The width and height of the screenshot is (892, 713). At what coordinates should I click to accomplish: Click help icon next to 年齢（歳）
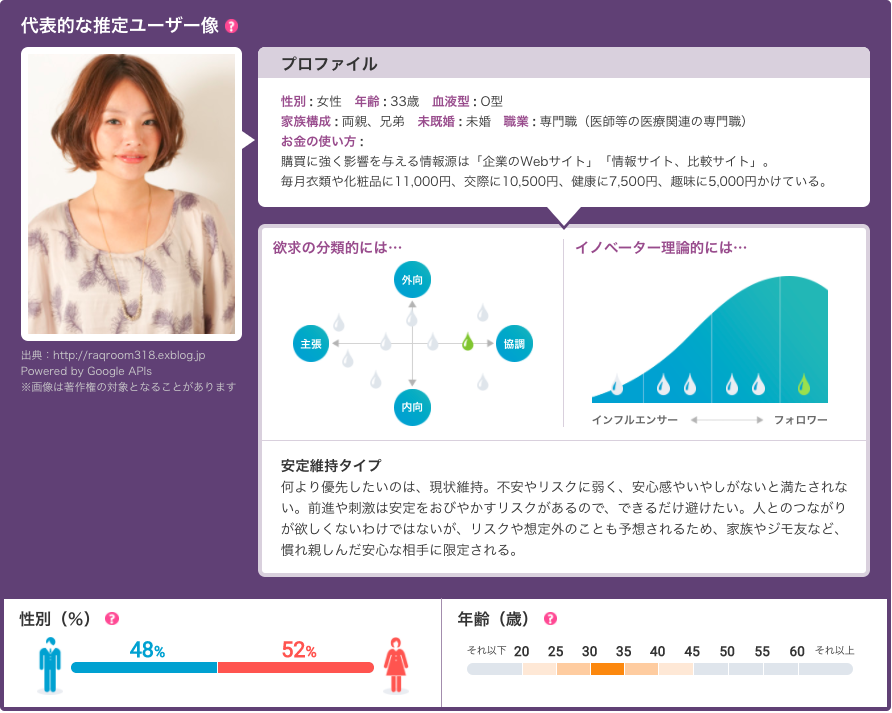pos(550,619)
